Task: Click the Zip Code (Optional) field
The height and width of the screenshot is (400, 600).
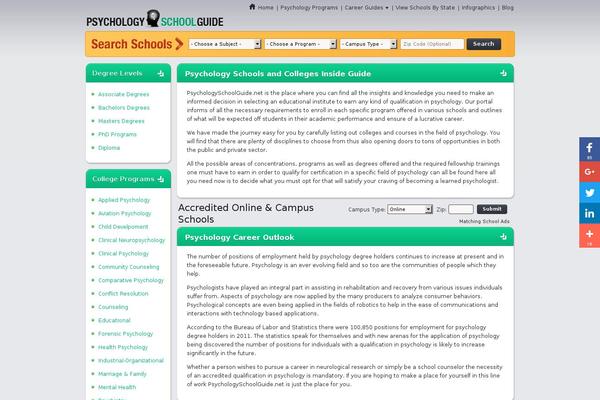Action: (x=432, y=44)
